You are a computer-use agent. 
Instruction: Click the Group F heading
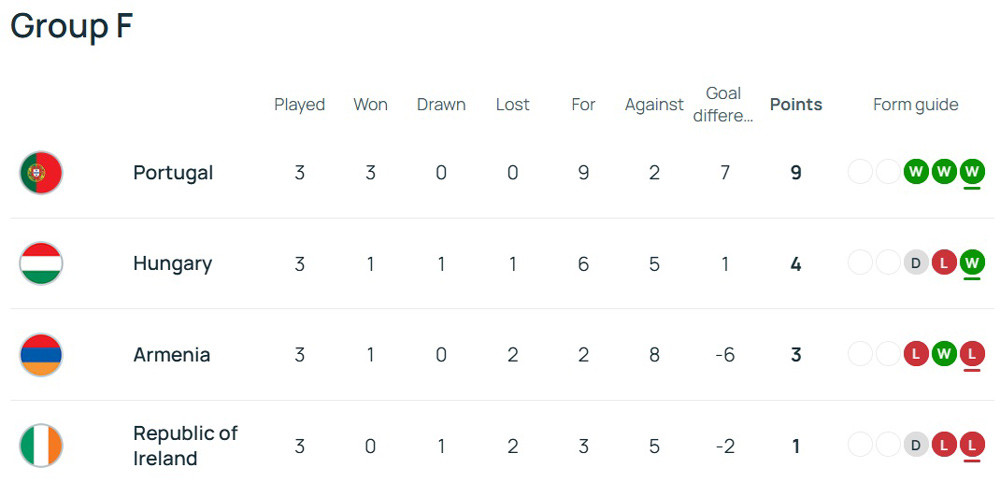(x=71, y=27)
